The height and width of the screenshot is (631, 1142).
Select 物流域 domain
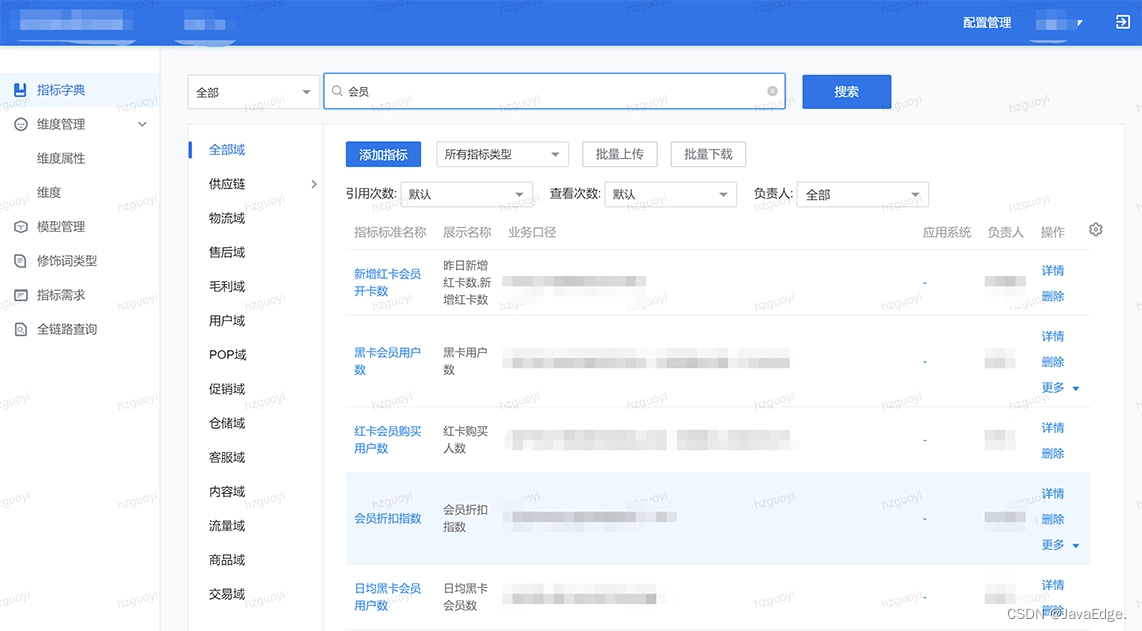tap(227, 219)
